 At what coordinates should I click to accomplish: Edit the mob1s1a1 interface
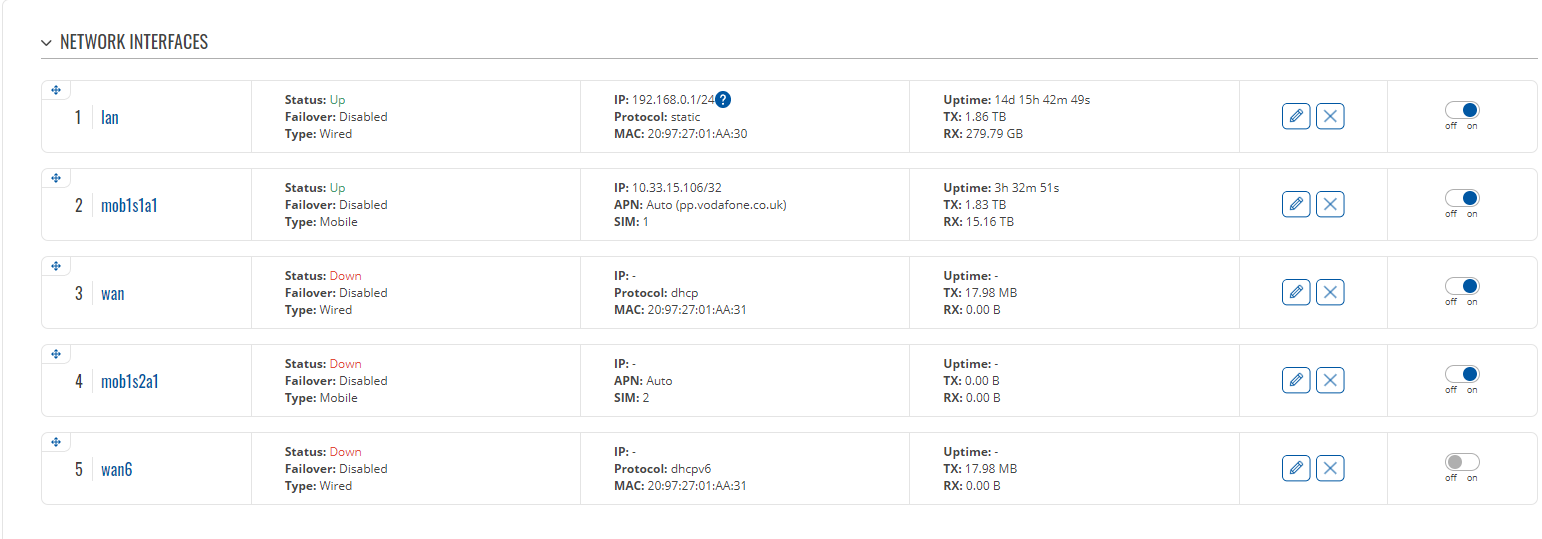coord(1296,204)
